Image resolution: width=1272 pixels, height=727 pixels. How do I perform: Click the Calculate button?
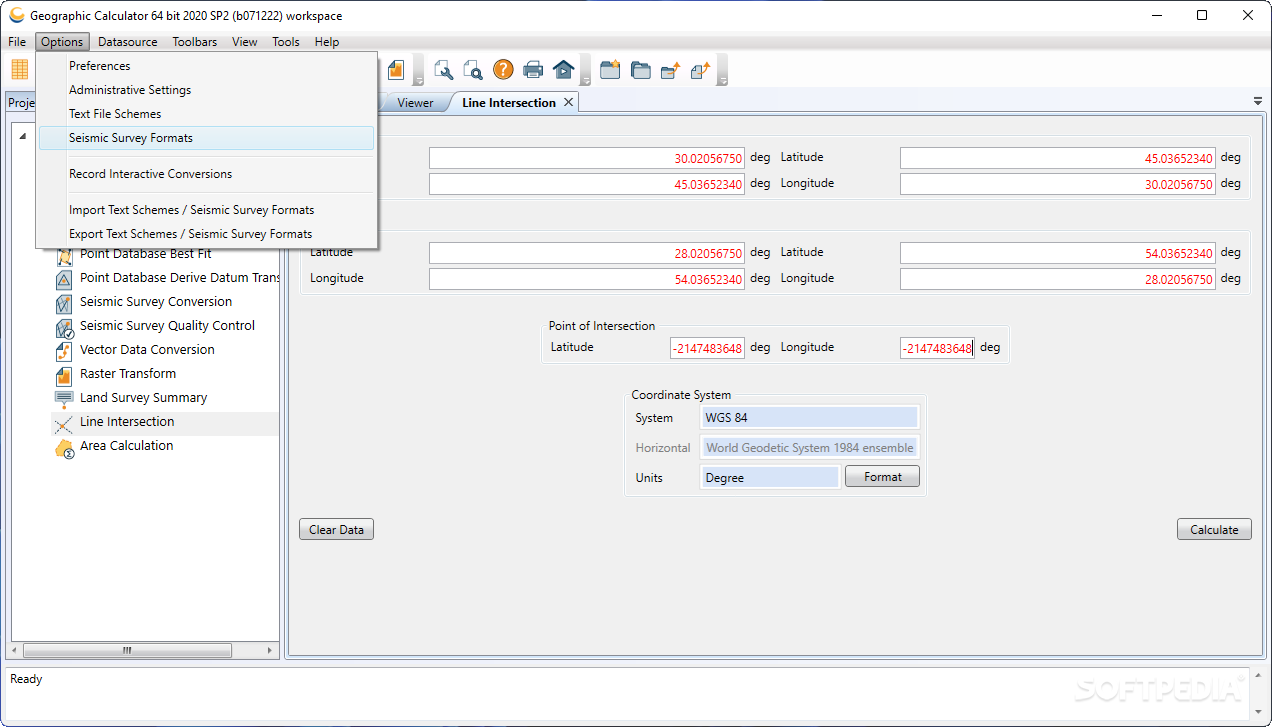[x=1214, y=530]
